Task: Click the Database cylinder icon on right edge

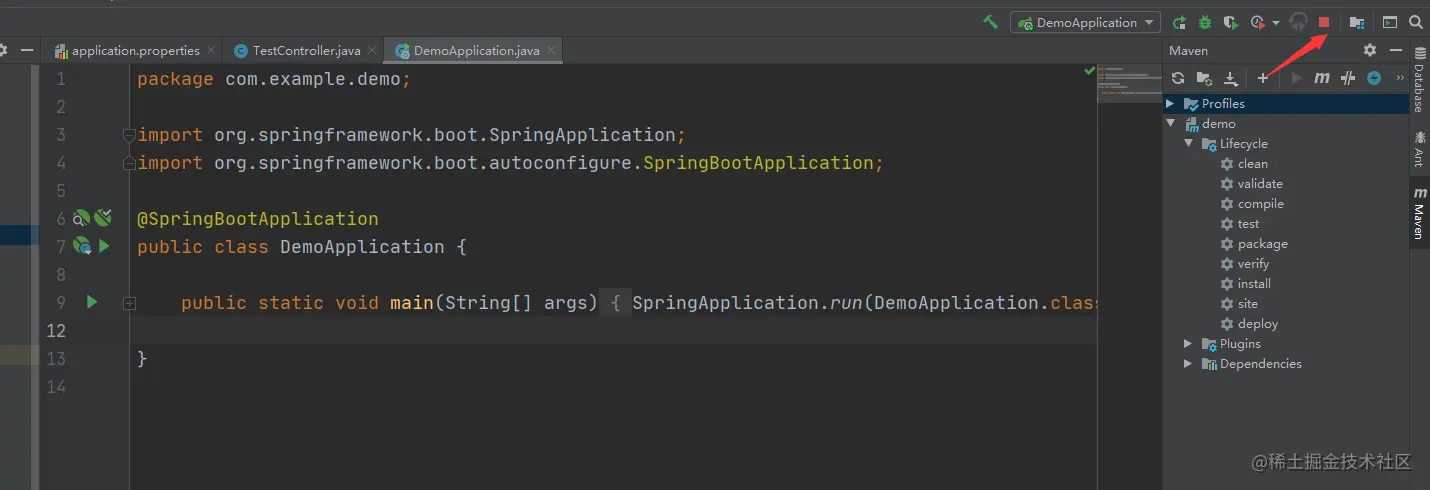Action: 1420,52
